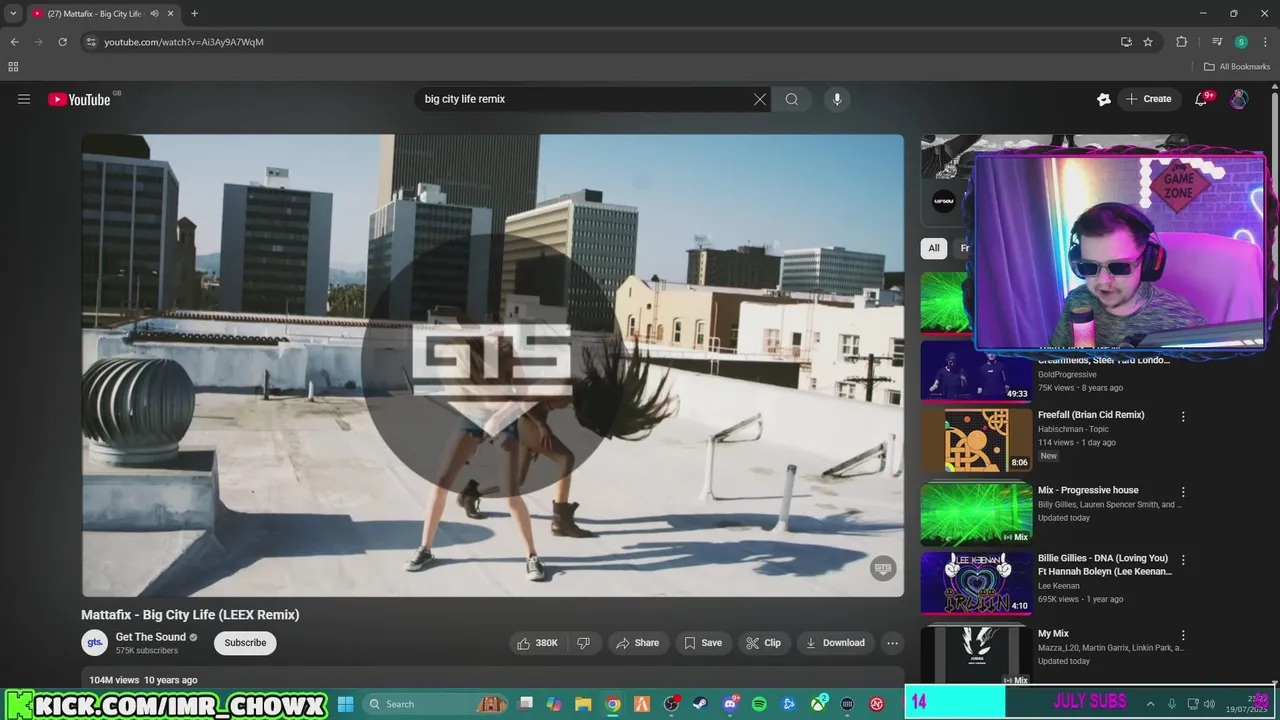Open options for Freefall (Brian Cid Remix)
This screenshot has width=1280, height=720.
1183,416
